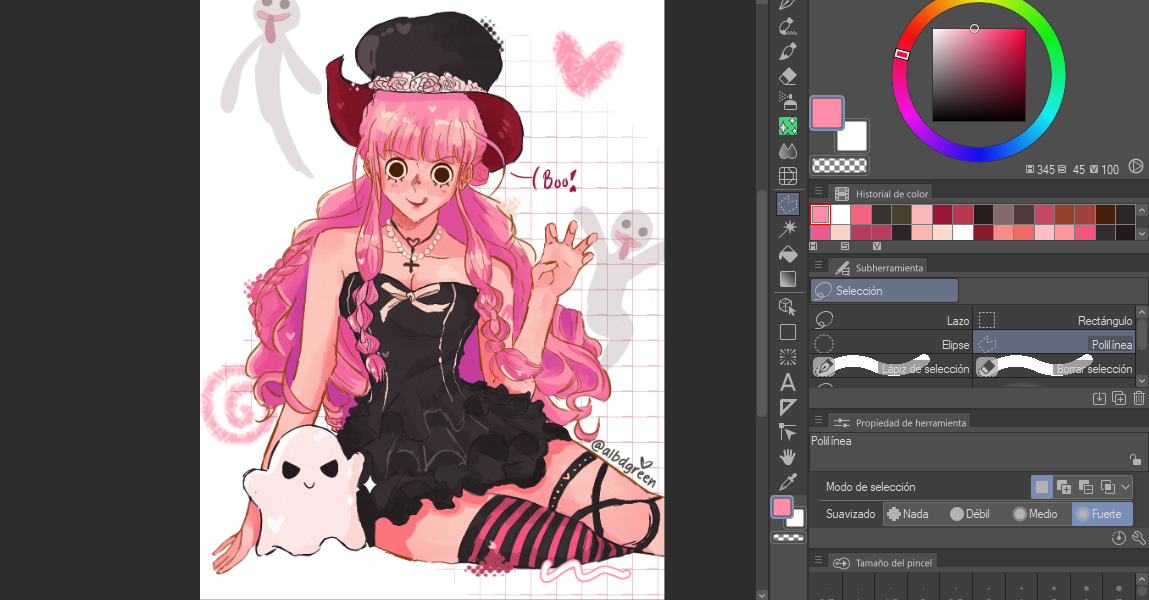Choose the Polilínea selection sub tool
Viewport: 1149px width, 600px height.
point(1054,344)
